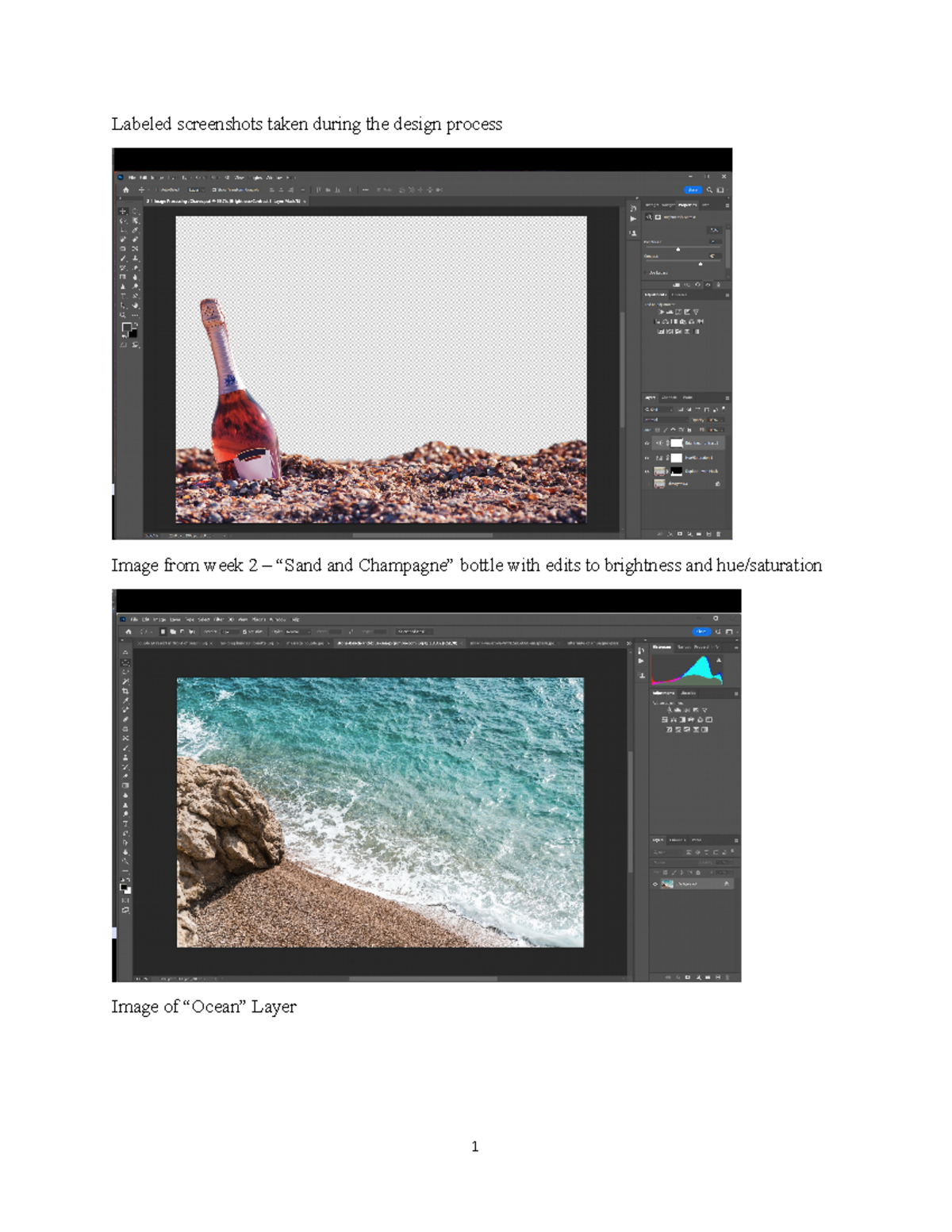The width and height of the screenshot is (952, 1232).
Task: Click the Home icon in the options bar
Action: [x=126, y=190]
